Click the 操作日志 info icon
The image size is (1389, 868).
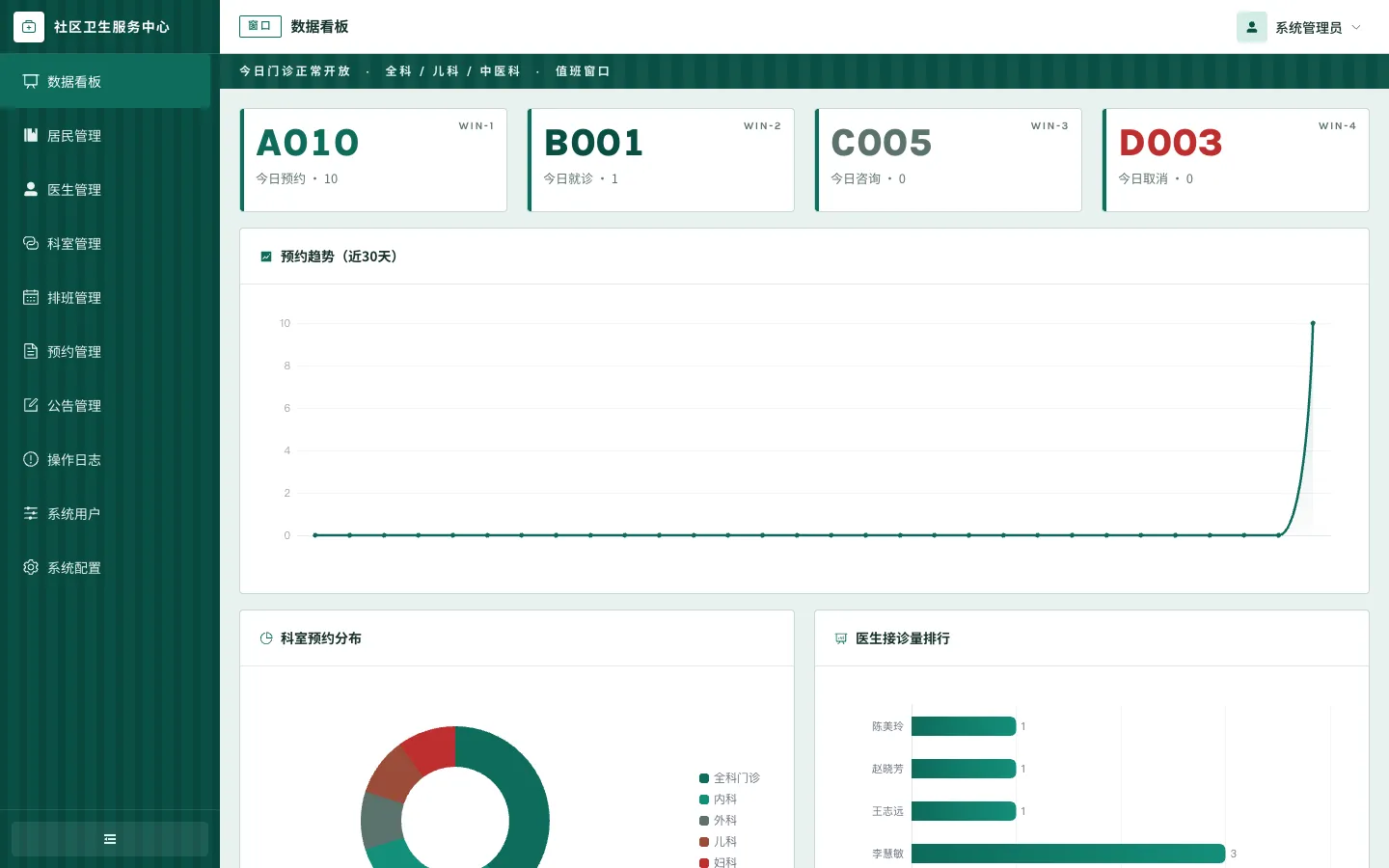point(31,459)
